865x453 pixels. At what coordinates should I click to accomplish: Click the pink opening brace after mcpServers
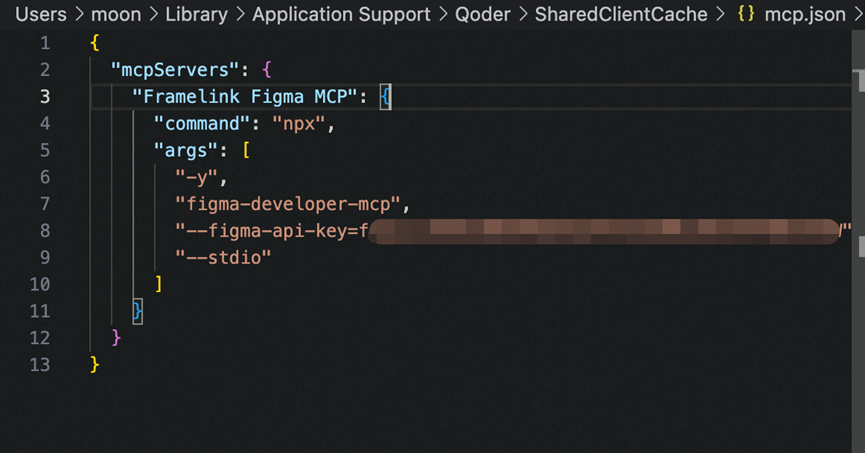[x=267, y=70]
